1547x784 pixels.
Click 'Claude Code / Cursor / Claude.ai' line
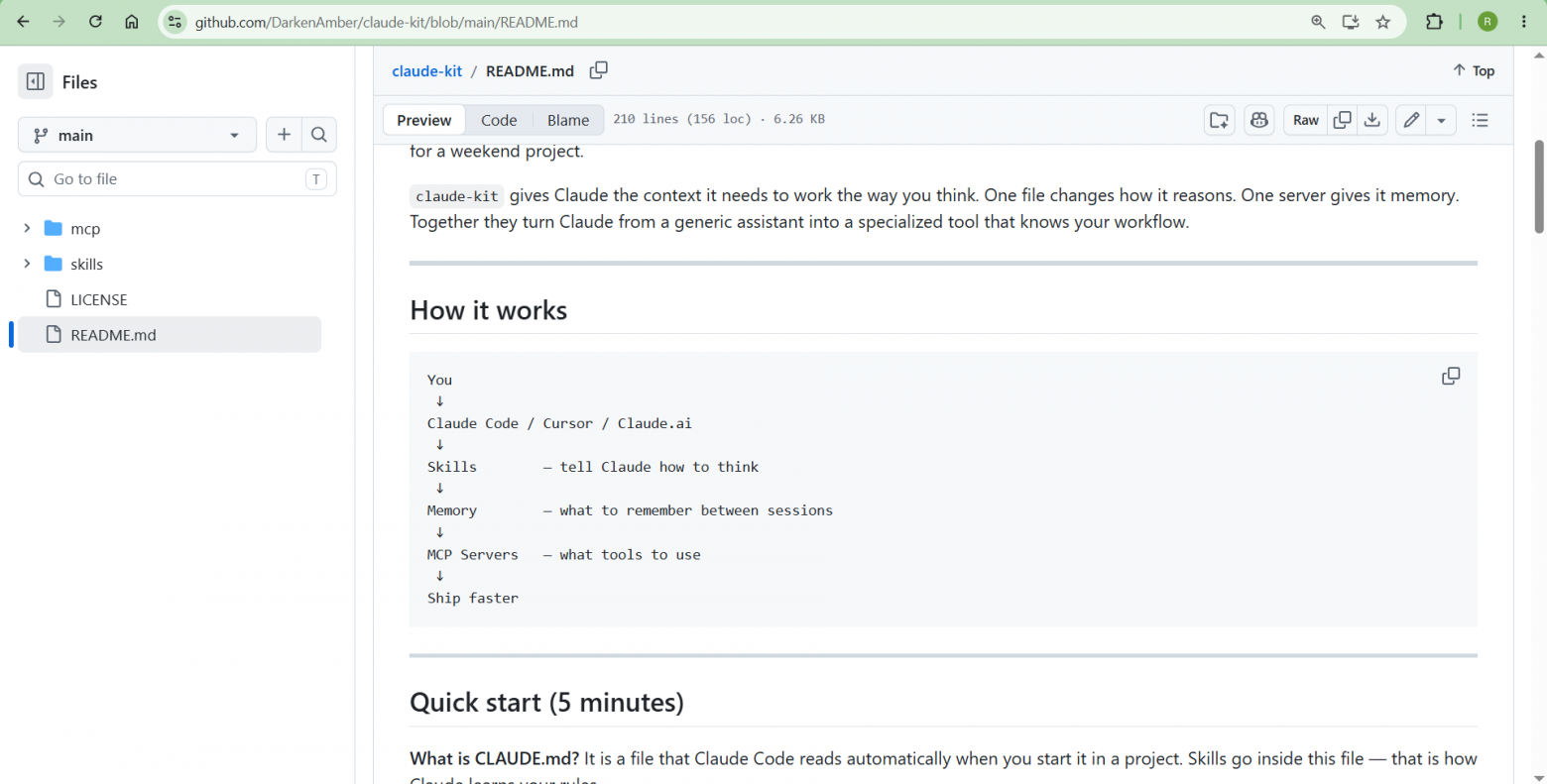[x=560, y=423]
